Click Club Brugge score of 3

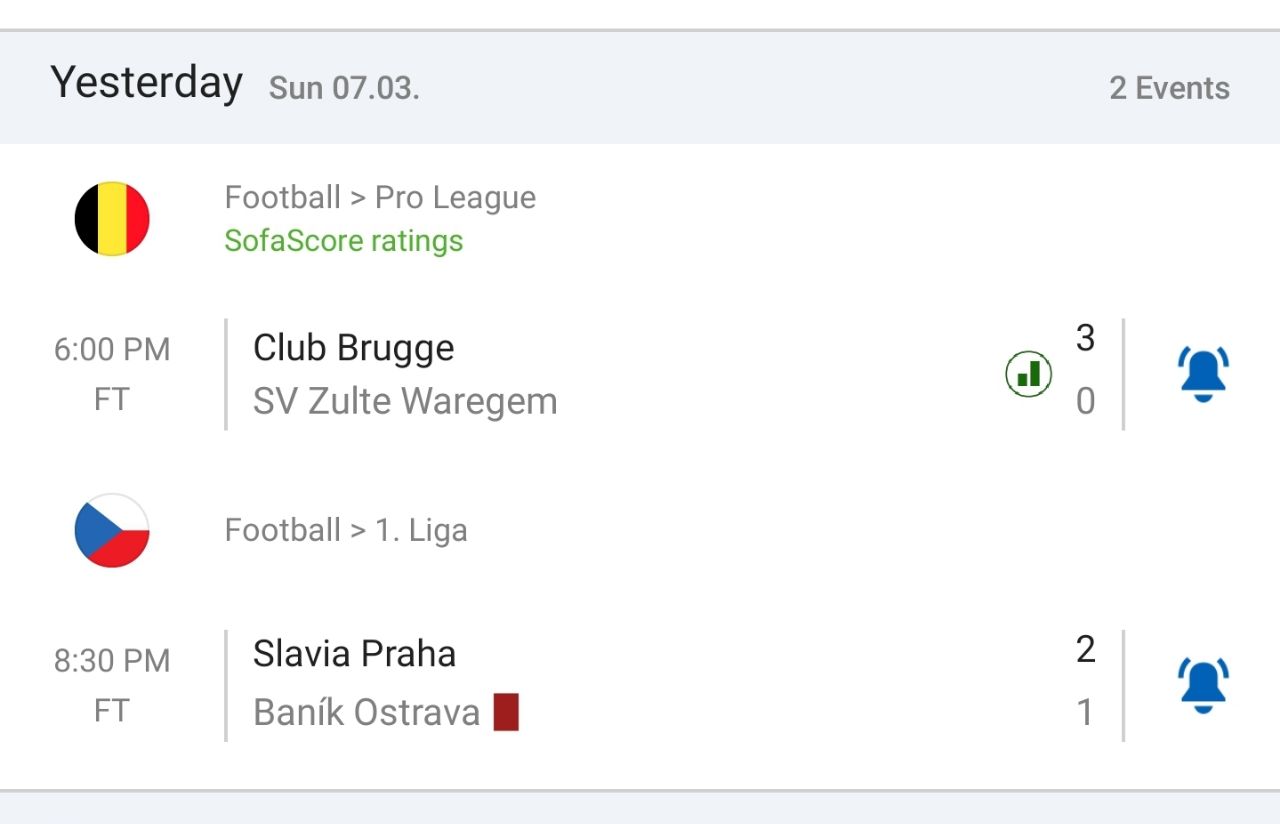click(1086, 338)
